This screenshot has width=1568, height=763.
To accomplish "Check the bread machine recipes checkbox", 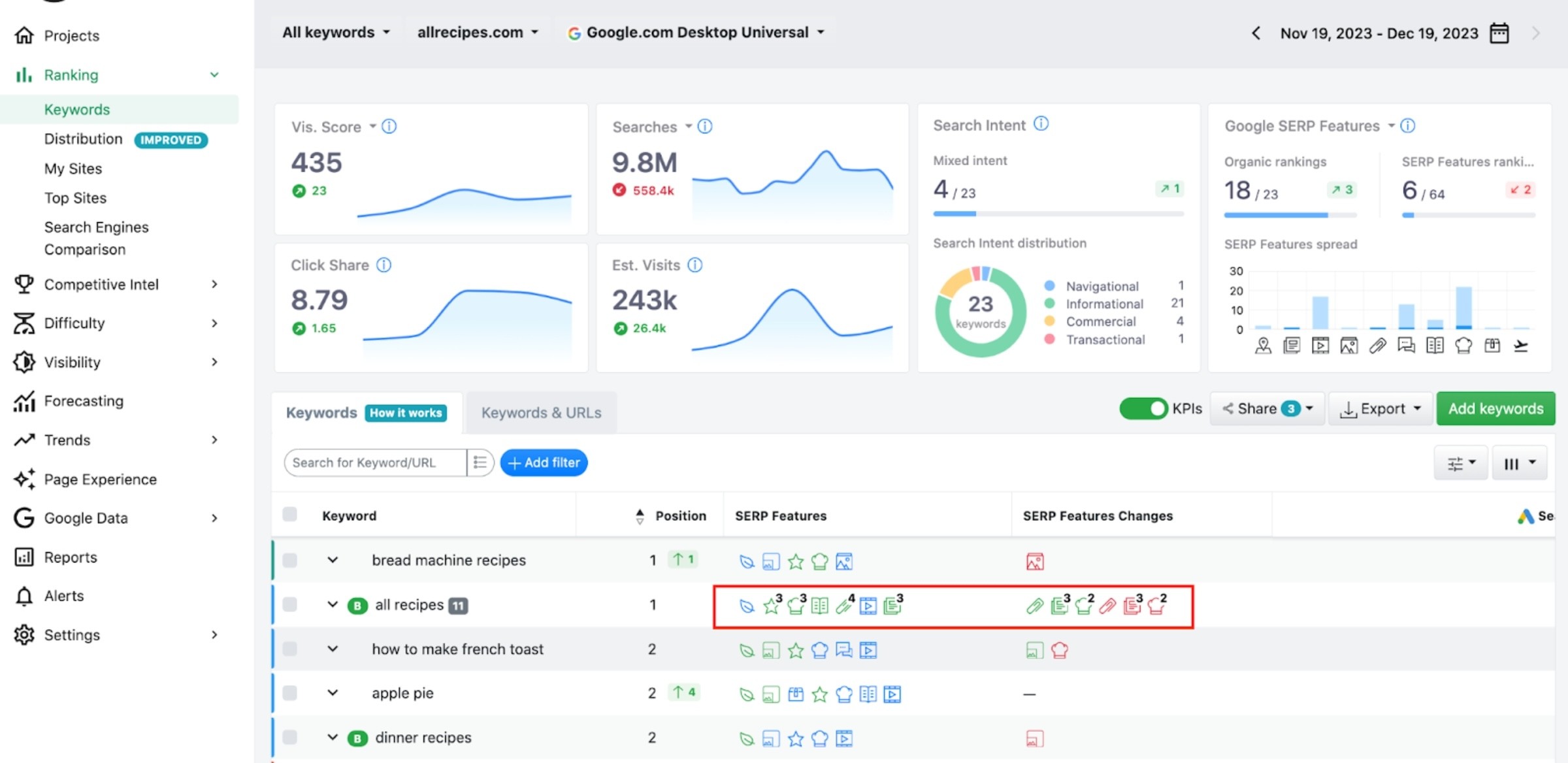I will (x=289, y=560).
